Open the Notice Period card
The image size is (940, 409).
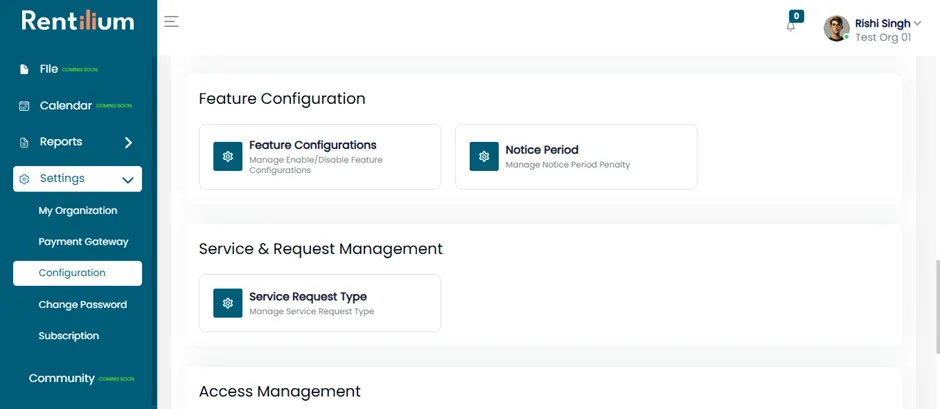point(576,157)
